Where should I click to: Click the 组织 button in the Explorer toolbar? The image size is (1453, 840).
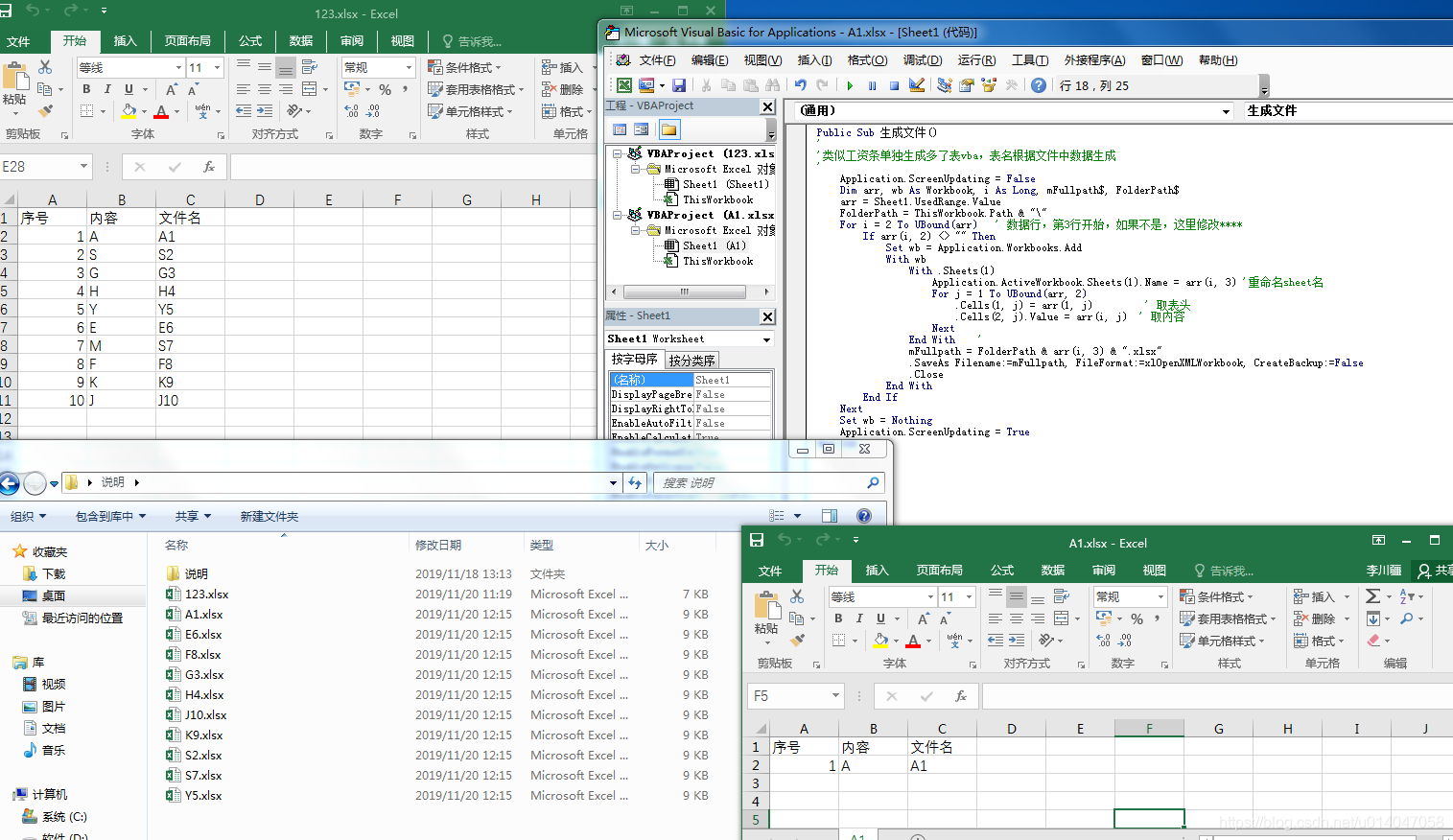[29, 516]
